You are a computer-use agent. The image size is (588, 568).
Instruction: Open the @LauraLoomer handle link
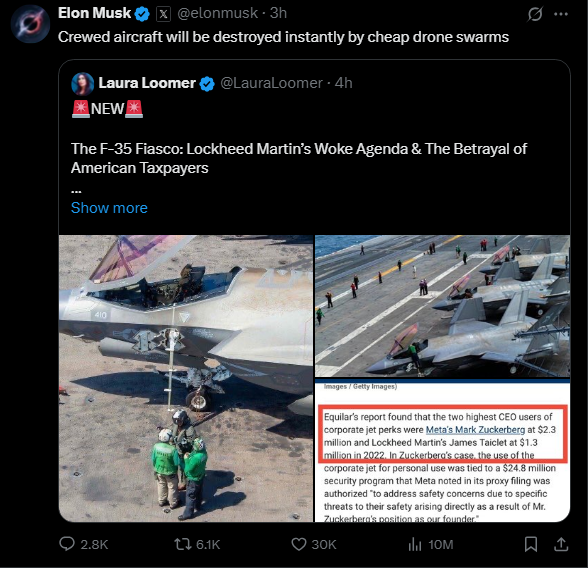(272, 83)
